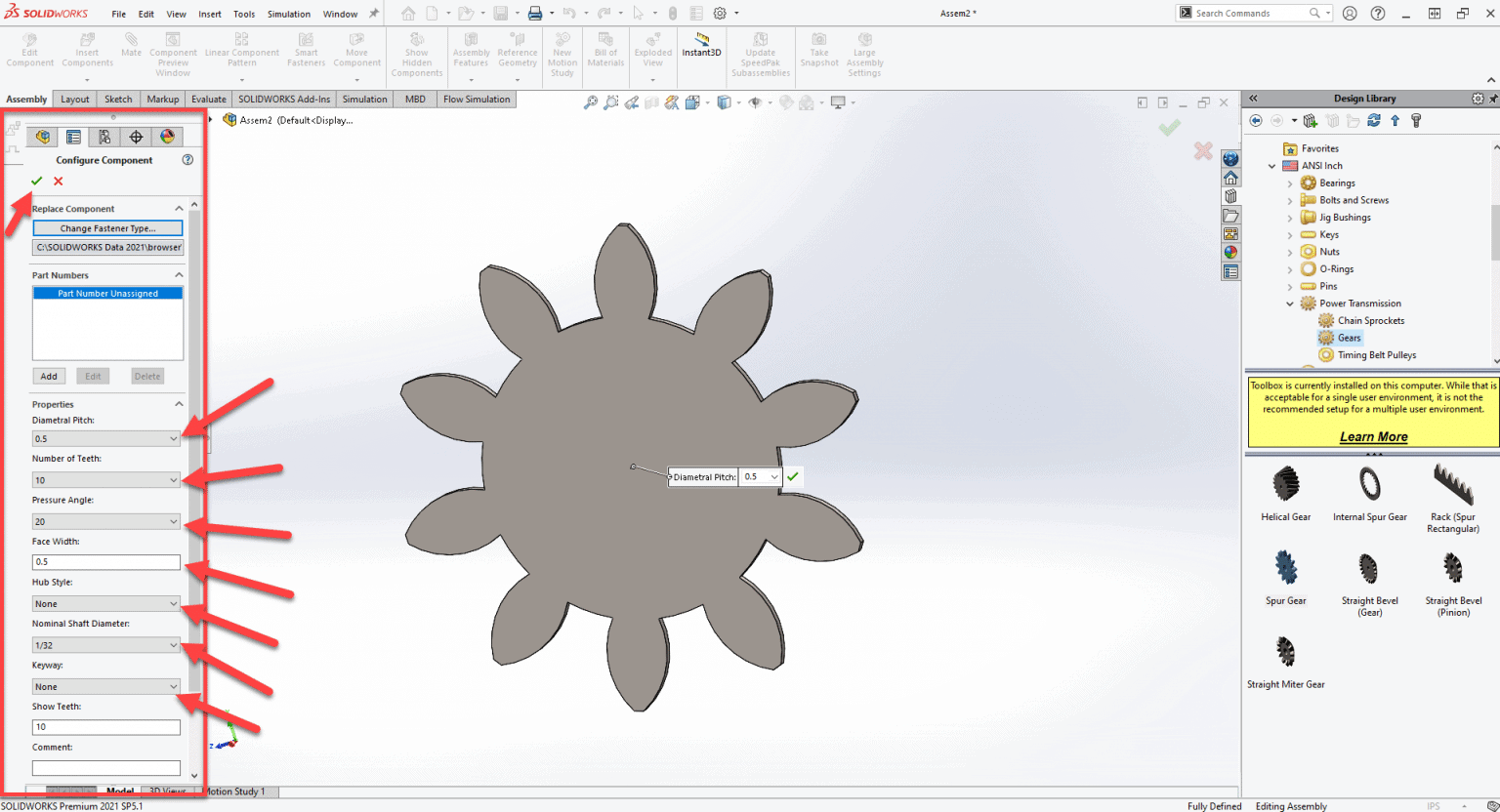Expand the Bolts and Screws folder

coord(1289,200)
